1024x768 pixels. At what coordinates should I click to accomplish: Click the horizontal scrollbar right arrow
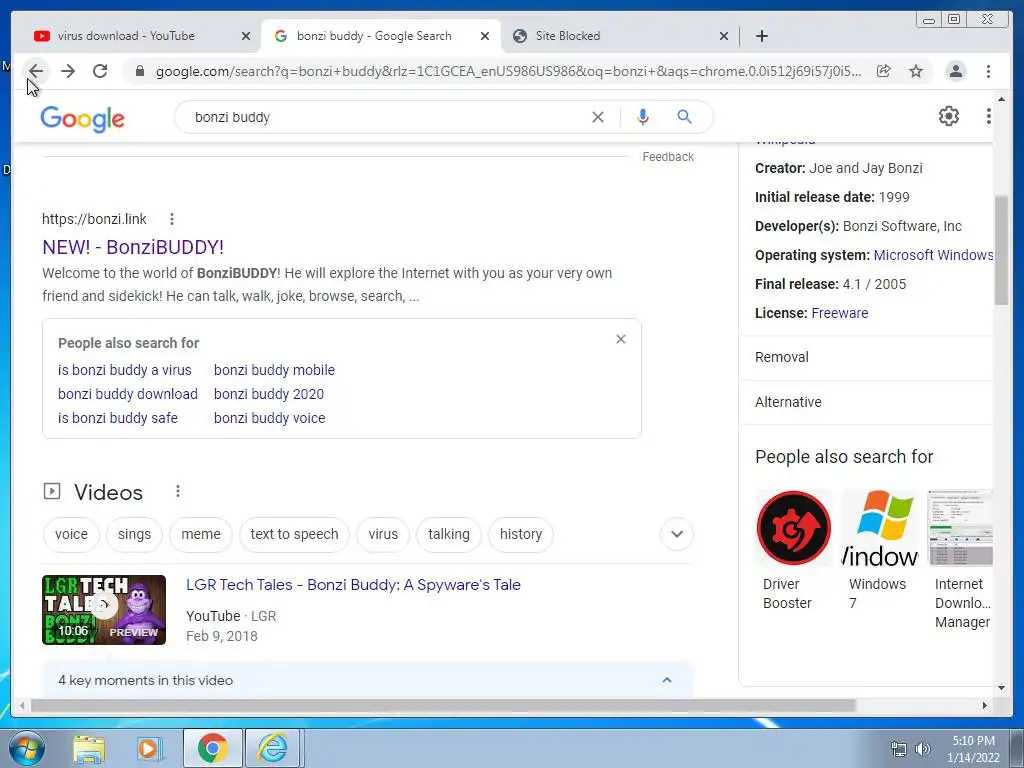pos(985,705)
